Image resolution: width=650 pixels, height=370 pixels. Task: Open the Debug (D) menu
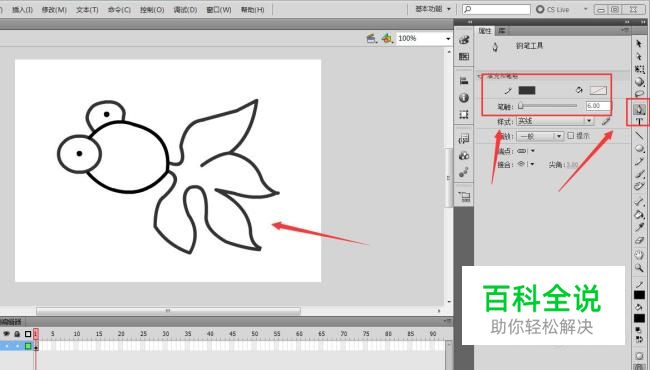coord(185,10)
